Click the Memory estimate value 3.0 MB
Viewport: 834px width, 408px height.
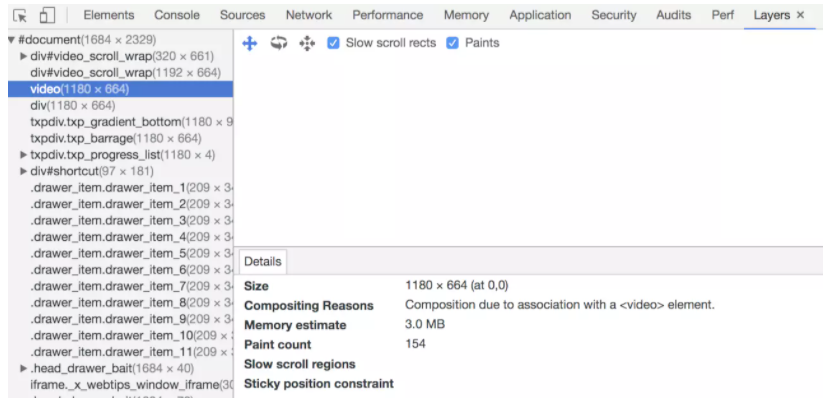(424, 324)
